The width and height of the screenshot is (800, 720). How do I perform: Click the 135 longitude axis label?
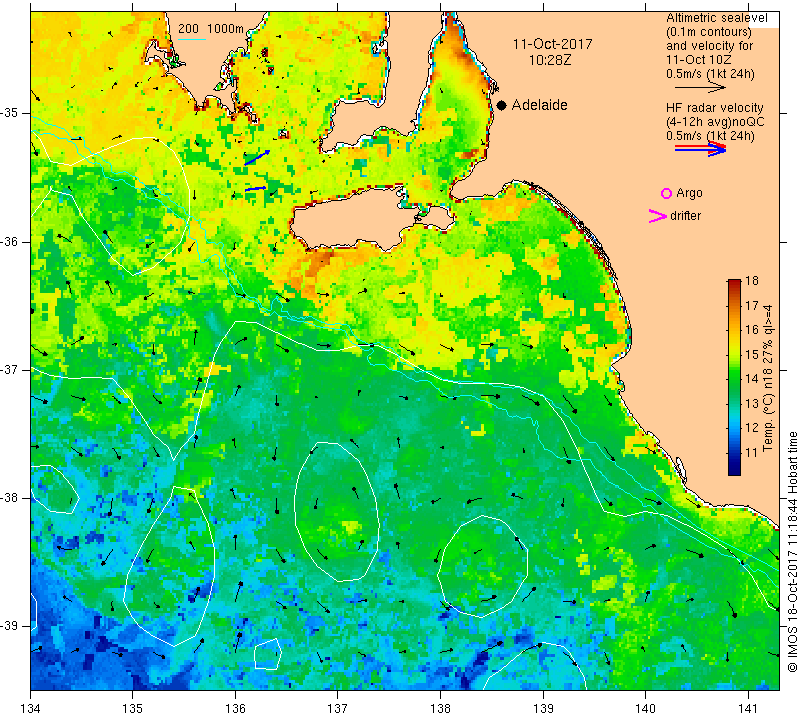pyautogui.click(x=133, y=709)
